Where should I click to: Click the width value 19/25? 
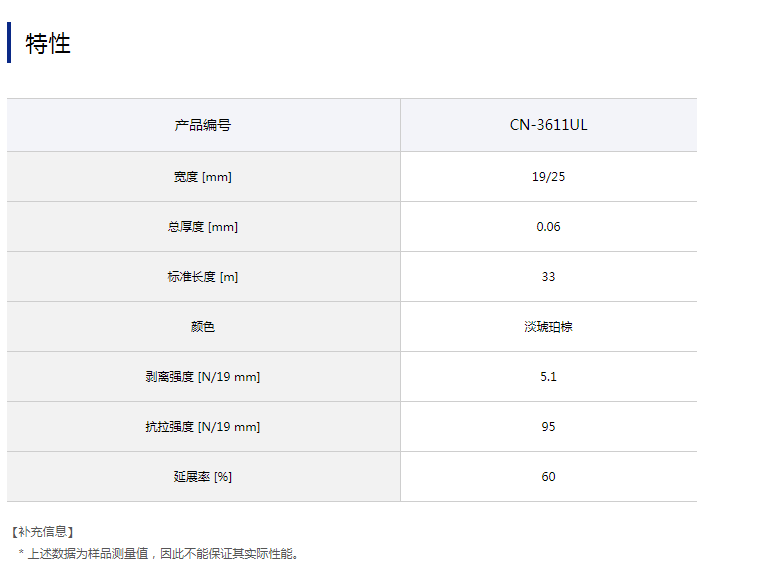point(548,177)
